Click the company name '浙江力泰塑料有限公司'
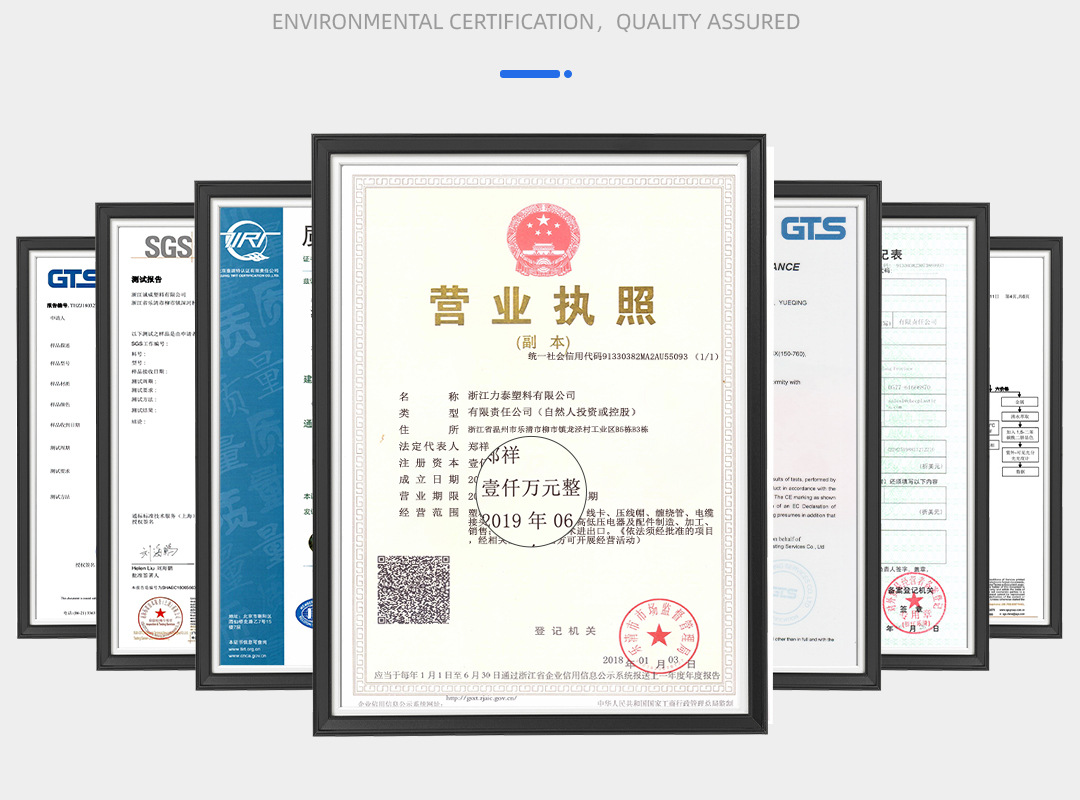This screenshot has width=1080, height=800. tap(521, 396)
